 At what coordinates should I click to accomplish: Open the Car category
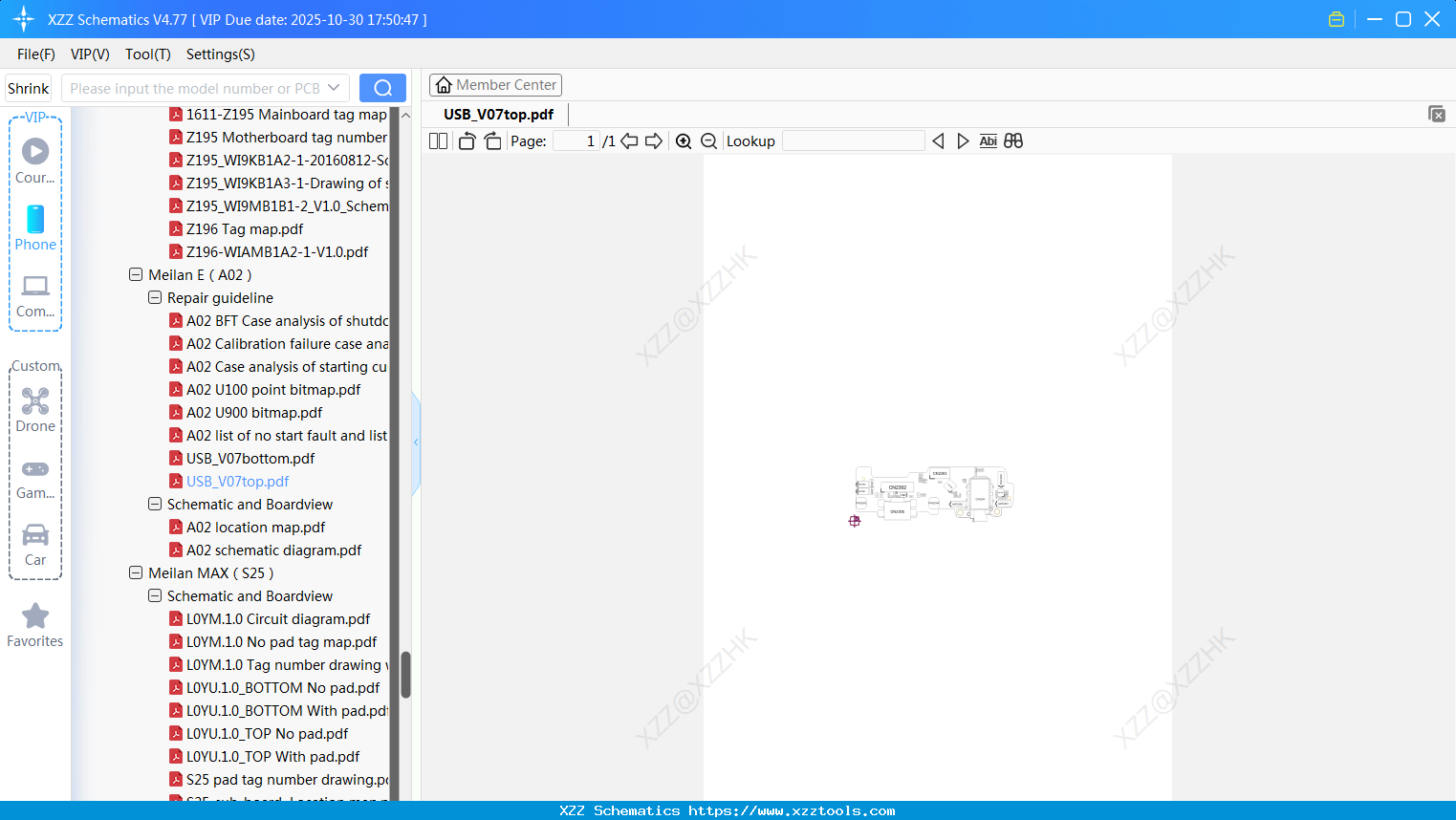35,545
